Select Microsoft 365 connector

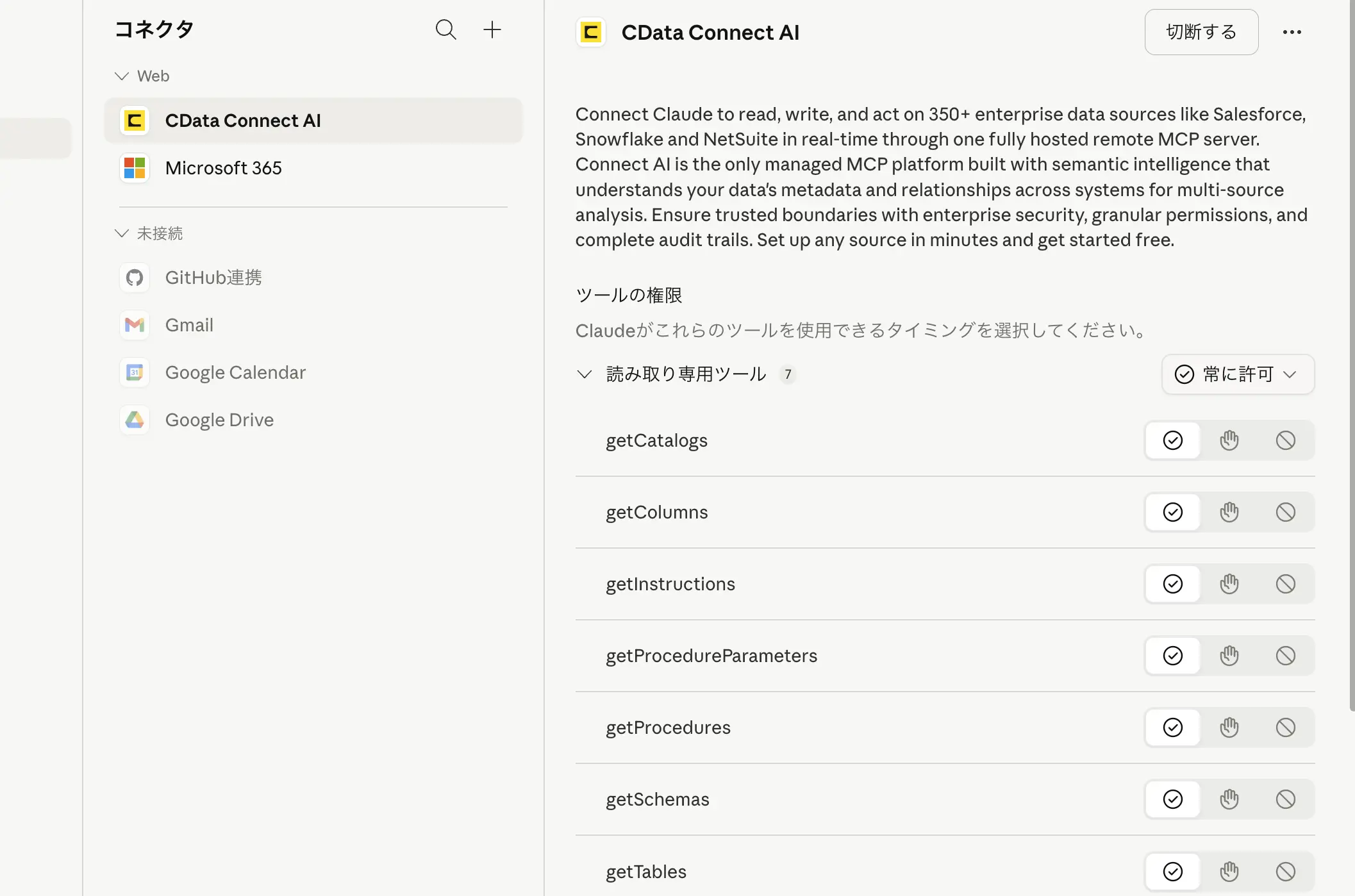coord(313,168)
